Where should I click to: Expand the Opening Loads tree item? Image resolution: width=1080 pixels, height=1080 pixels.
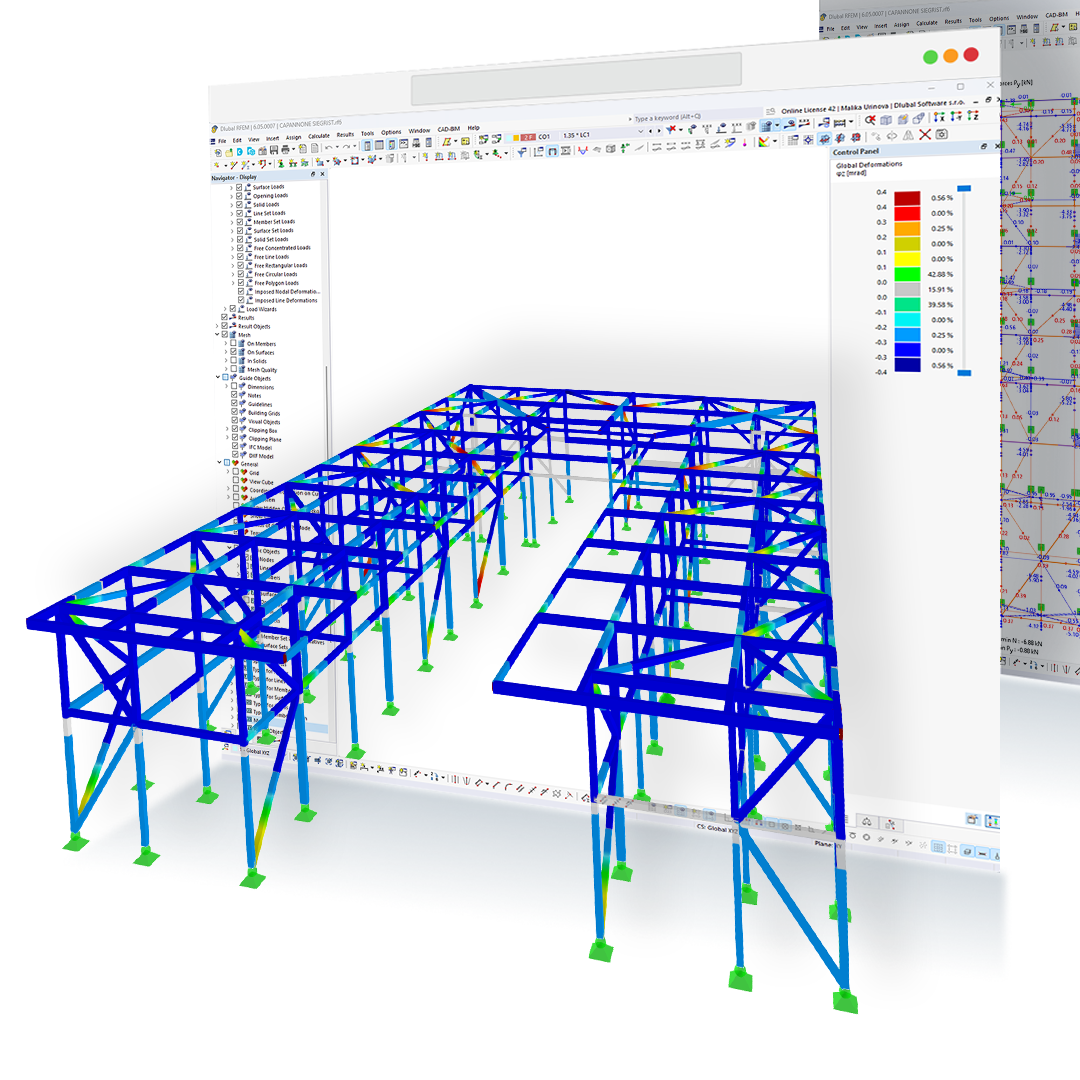pyautogui.click(x=231, y=196)
